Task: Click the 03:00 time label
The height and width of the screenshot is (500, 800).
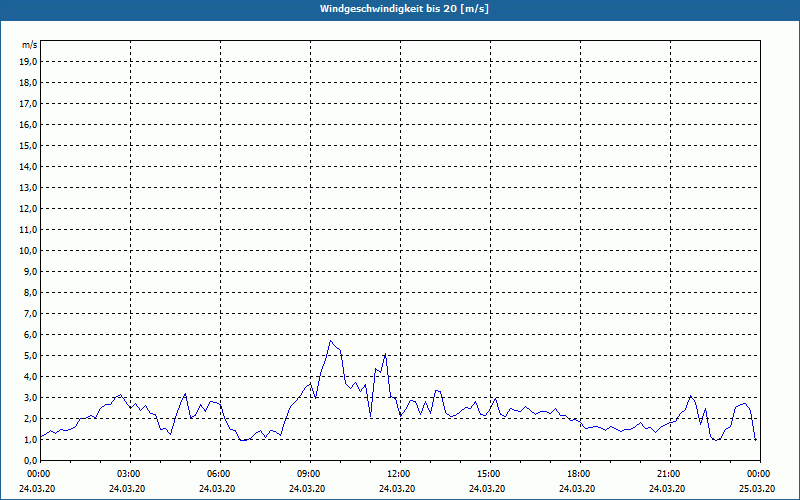Action: [x=129, y=474]
